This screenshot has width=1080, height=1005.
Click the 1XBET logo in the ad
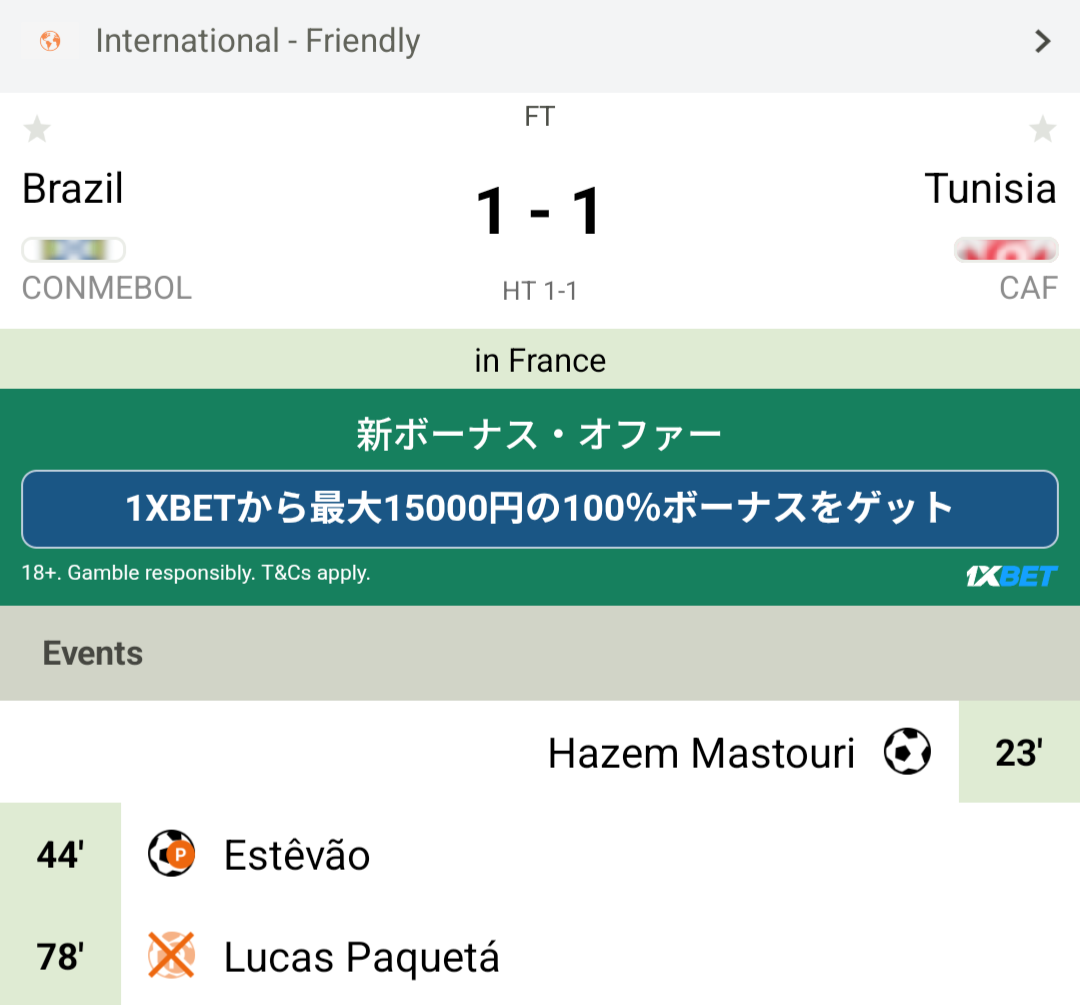(x=1011, y=576)
